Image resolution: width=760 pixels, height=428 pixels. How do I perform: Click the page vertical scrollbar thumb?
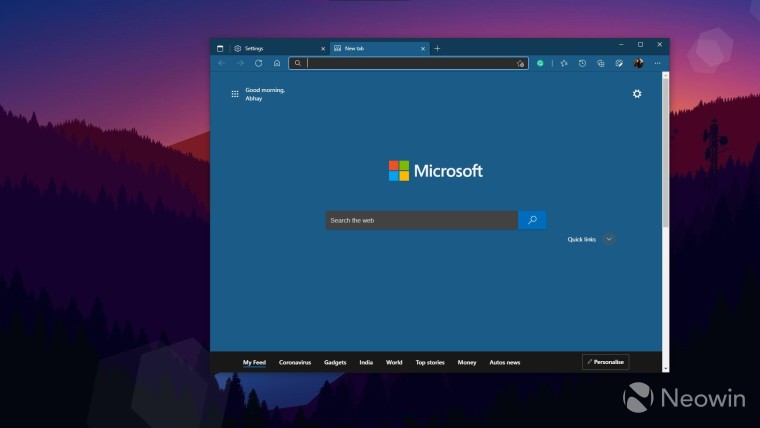665,154
